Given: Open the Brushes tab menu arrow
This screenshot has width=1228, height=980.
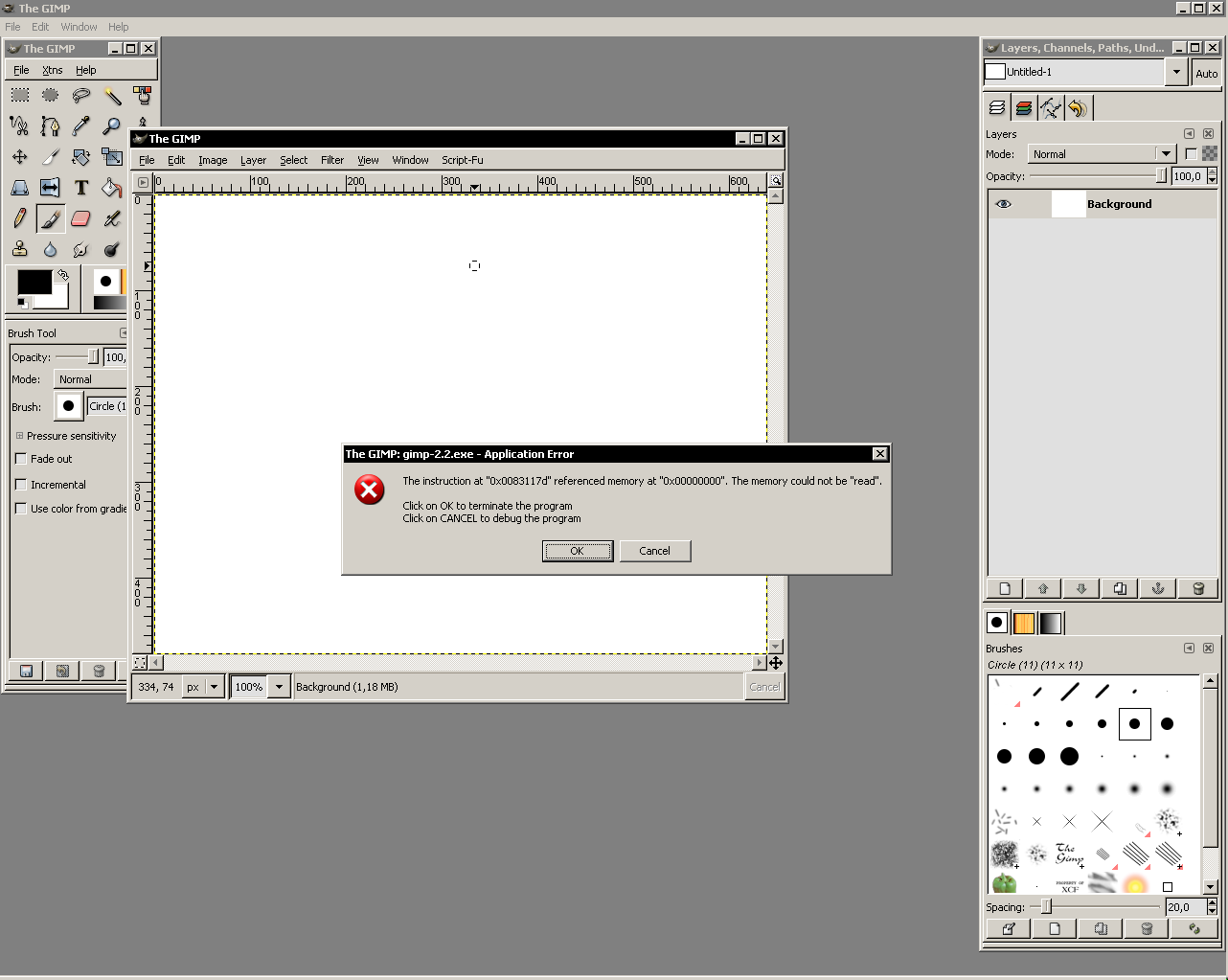Looking at the screenshot, I should point(1189,649).
